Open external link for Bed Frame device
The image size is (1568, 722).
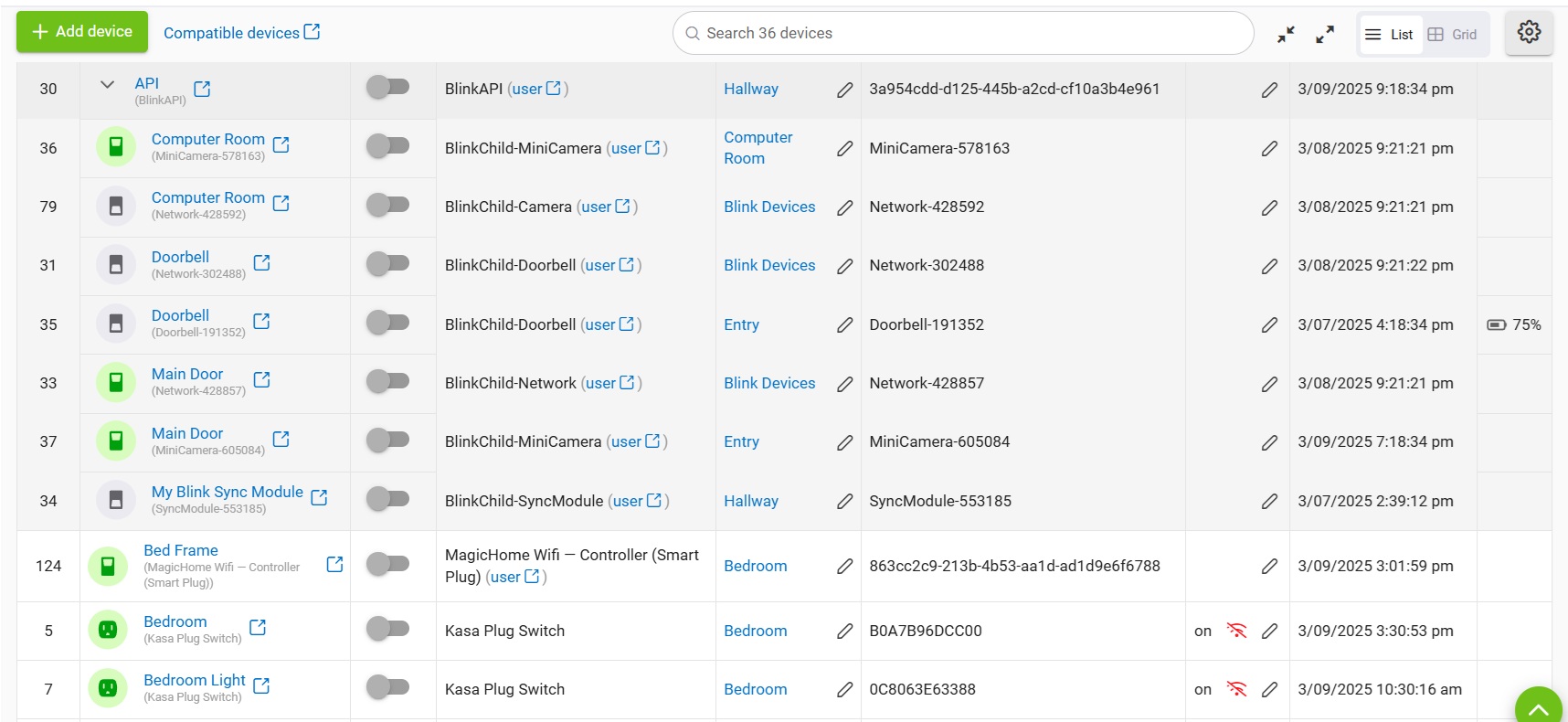334,565
